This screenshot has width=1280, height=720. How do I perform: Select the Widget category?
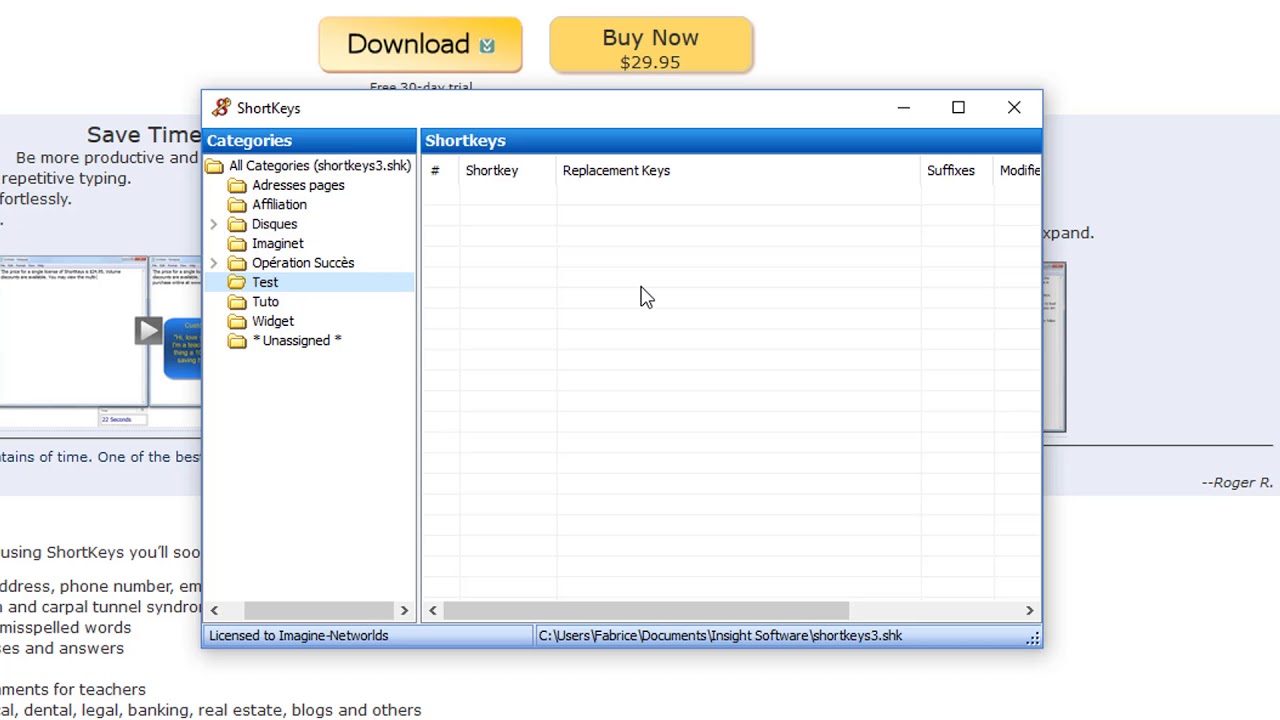tap(272, 321)
